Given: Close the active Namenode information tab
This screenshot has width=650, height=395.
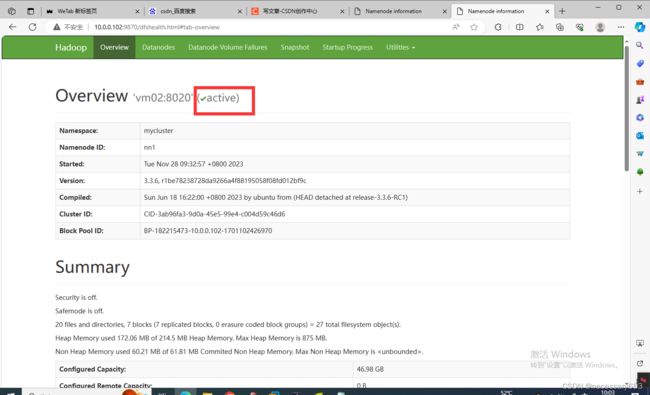Looking at the screenshot, I should pos(547,12).
